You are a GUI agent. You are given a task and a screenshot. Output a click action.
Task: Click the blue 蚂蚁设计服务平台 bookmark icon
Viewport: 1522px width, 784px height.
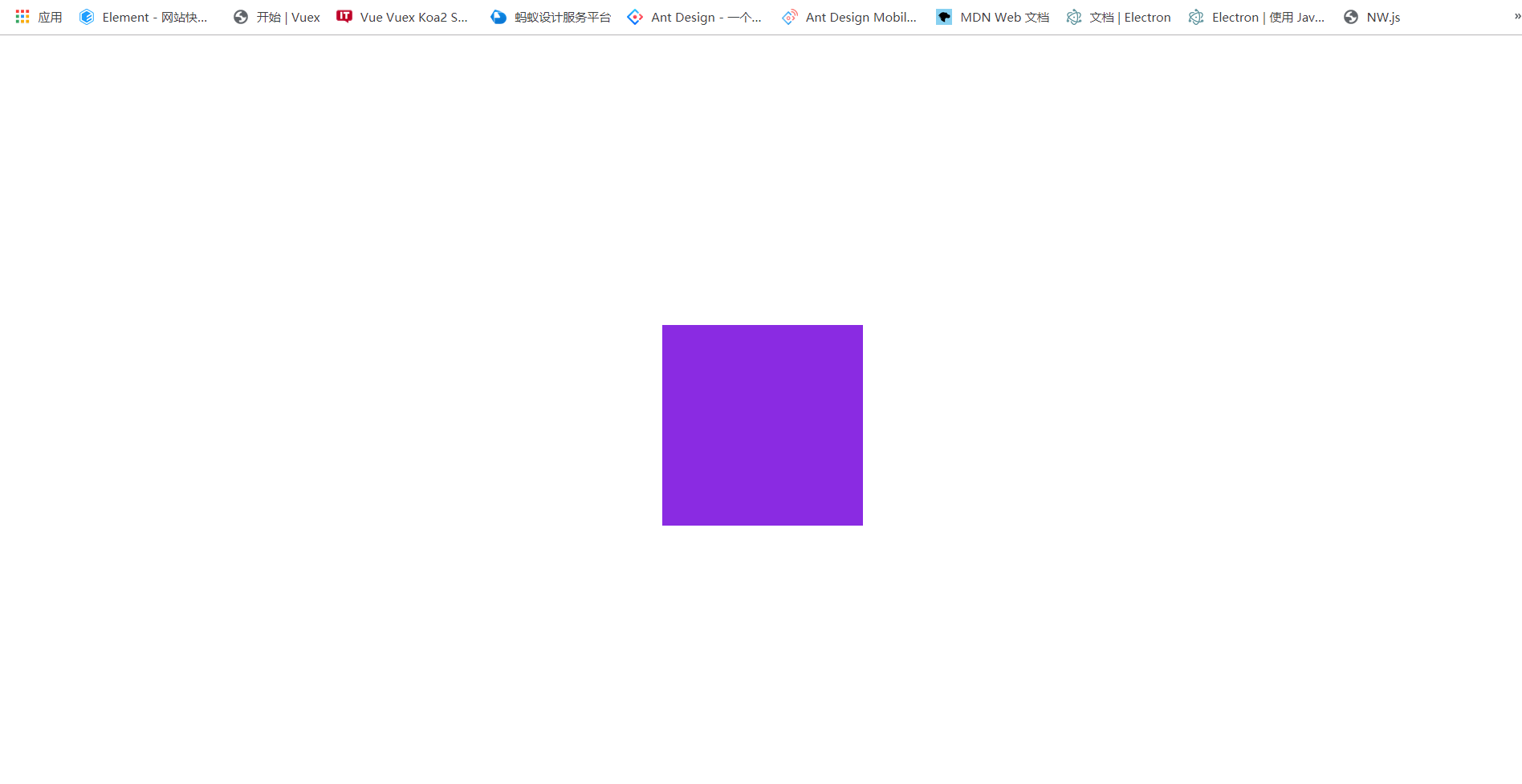point(499,17)
